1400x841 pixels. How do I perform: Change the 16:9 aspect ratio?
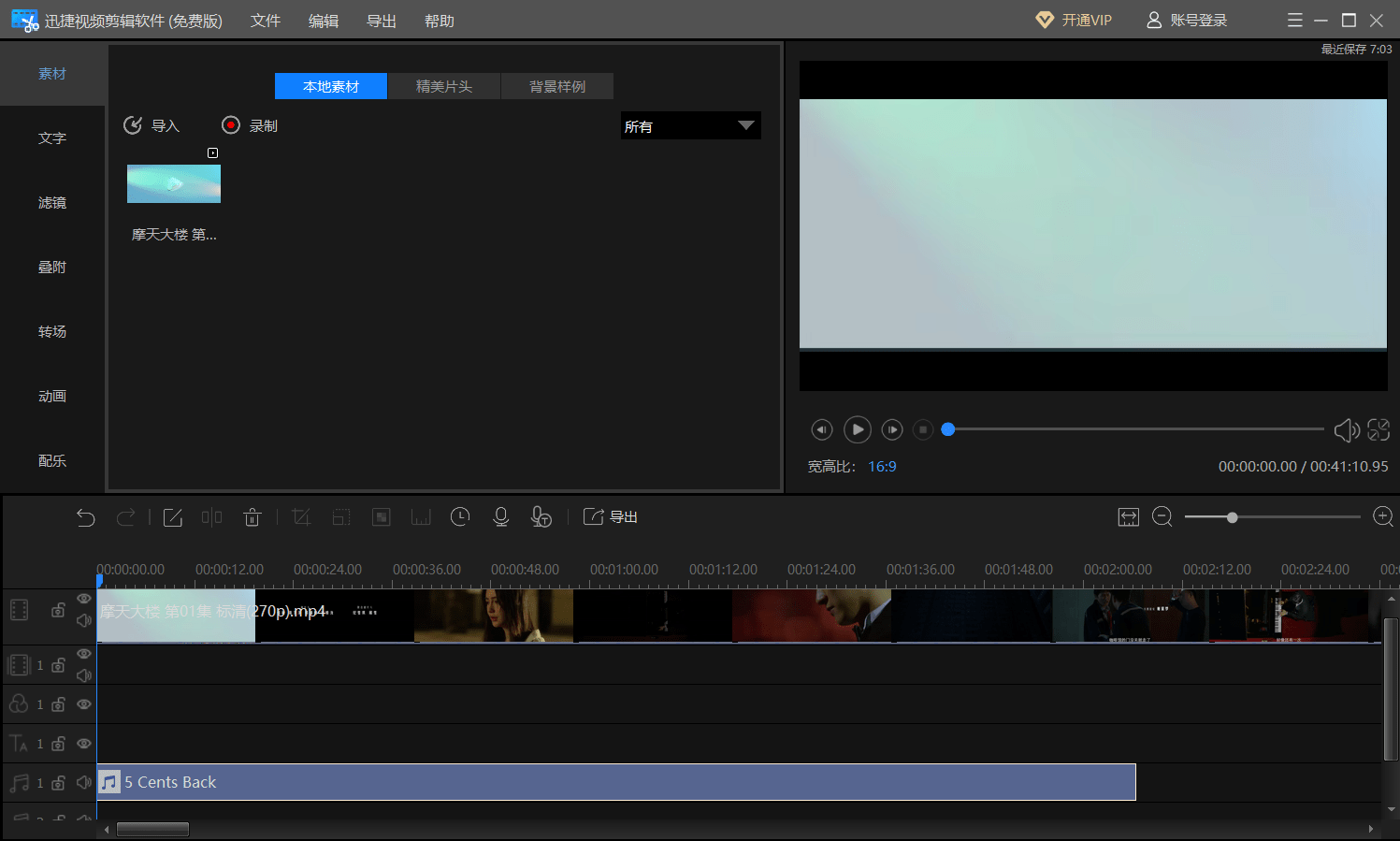pyautogui.click(x=882, y=467)
